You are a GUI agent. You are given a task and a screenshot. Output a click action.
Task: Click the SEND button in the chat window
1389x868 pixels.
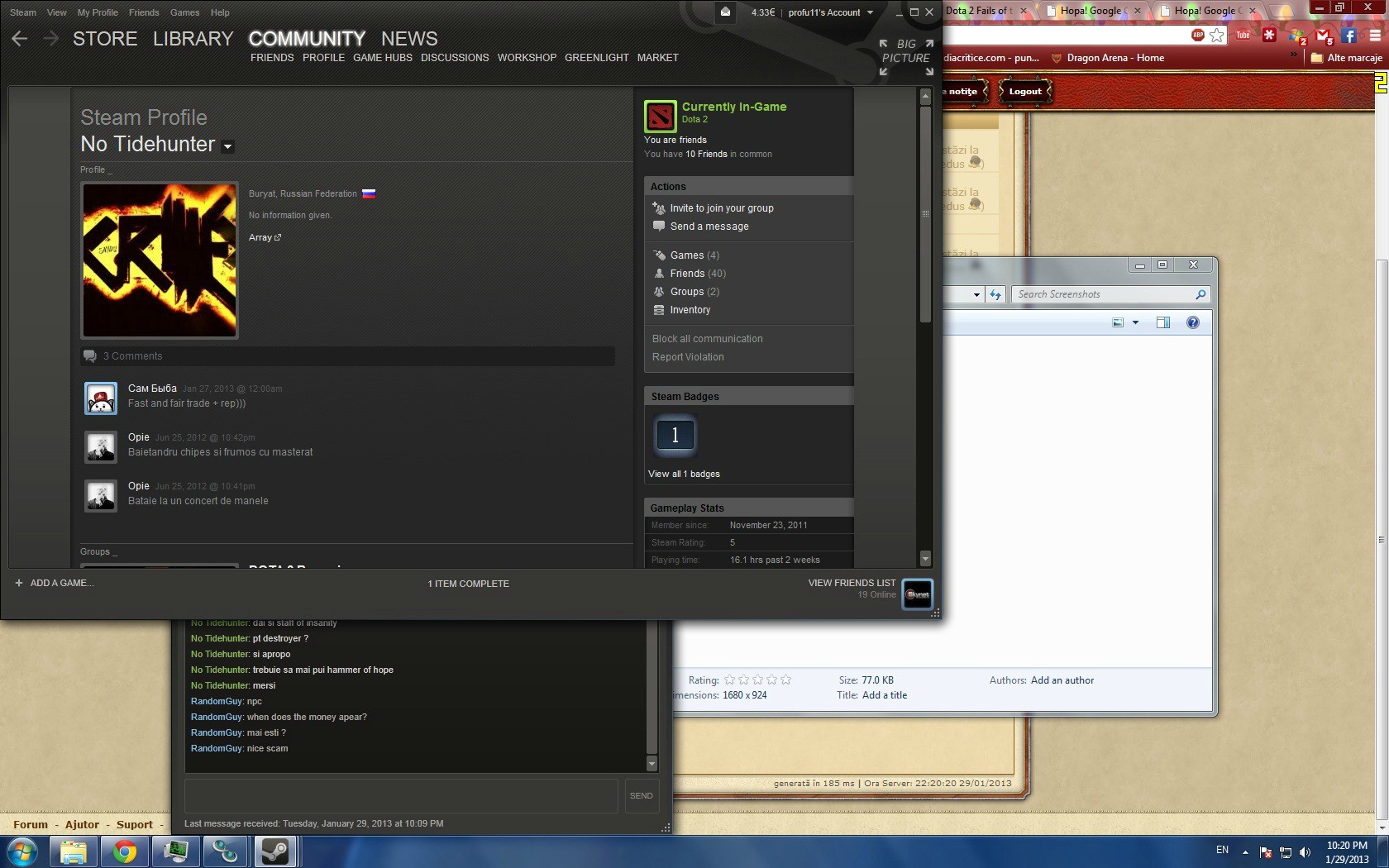coord(642,796)
